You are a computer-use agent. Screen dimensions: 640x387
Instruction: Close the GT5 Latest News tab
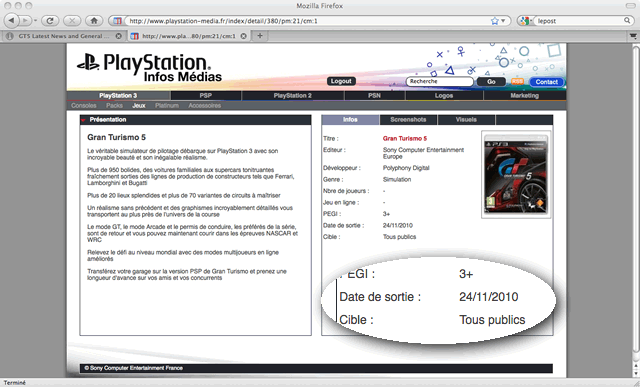point(118,36)
